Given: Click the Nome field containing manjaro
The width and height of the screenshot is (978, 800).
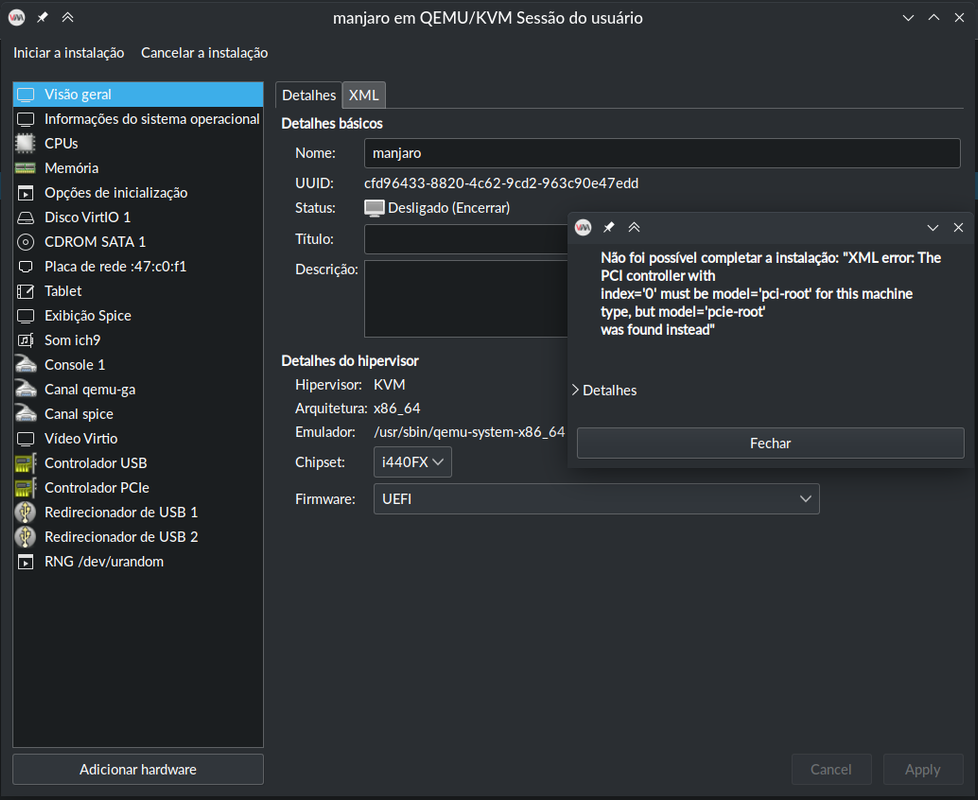Looking at the screenshot, I should point(662,153).
